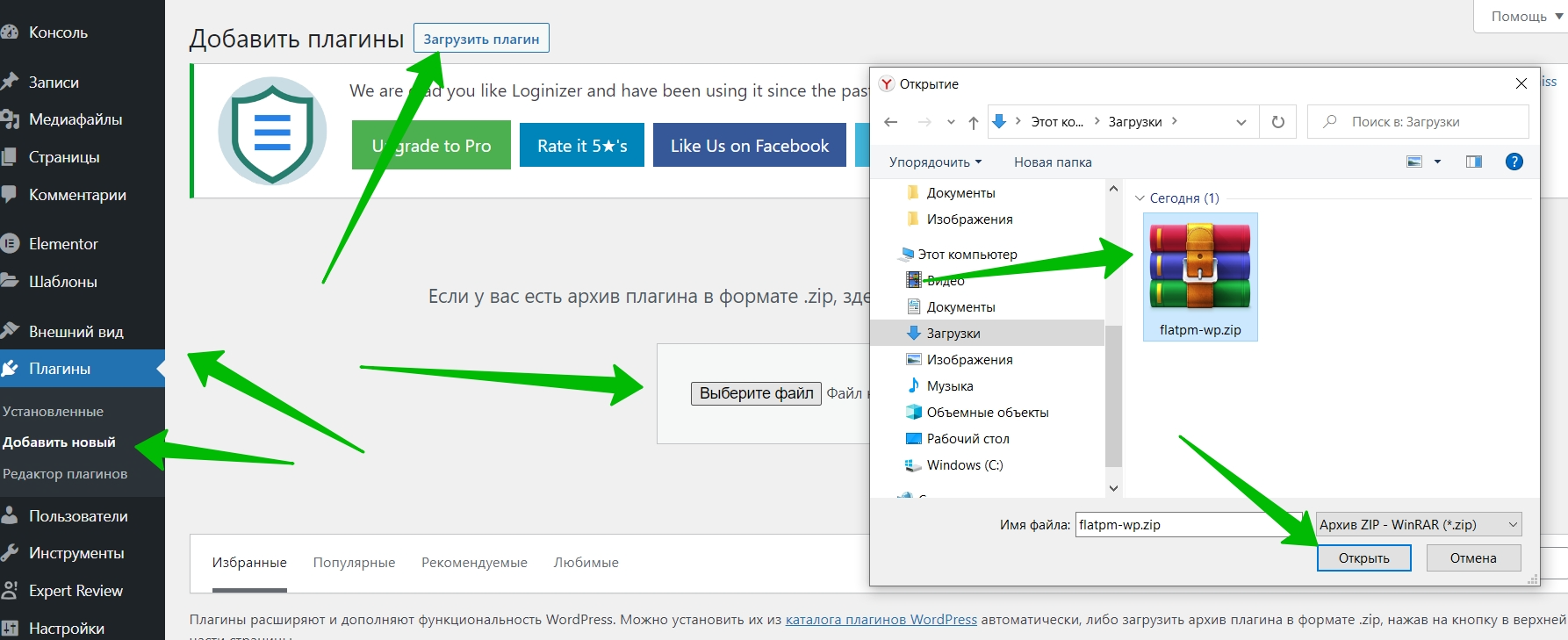Open the file type filter combo box

[1419, 525]
